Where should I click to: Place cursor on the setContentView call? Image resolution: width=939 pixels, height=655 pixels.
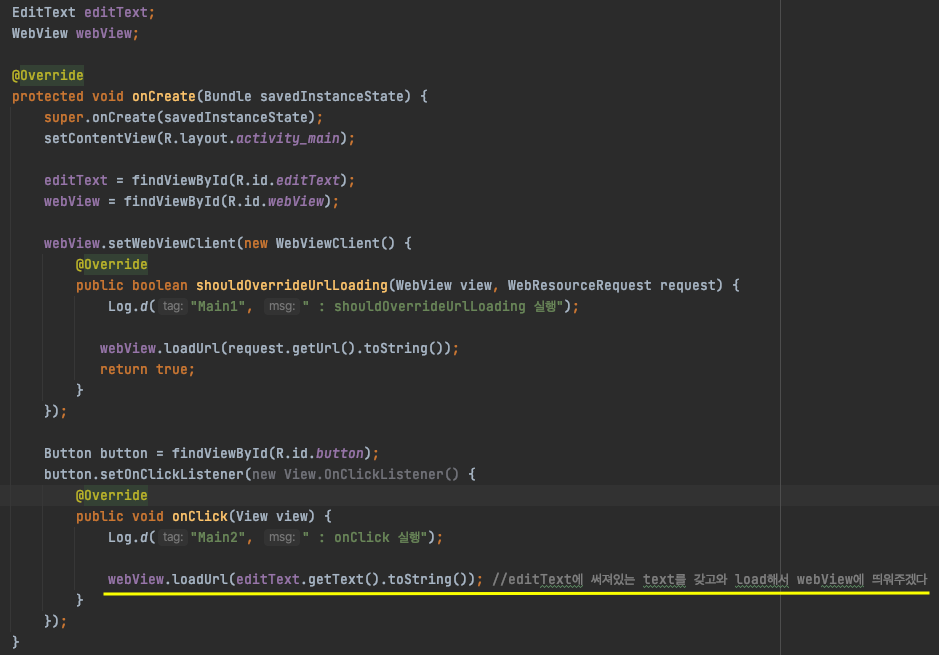pyautogui.click(x=99, y=138)
